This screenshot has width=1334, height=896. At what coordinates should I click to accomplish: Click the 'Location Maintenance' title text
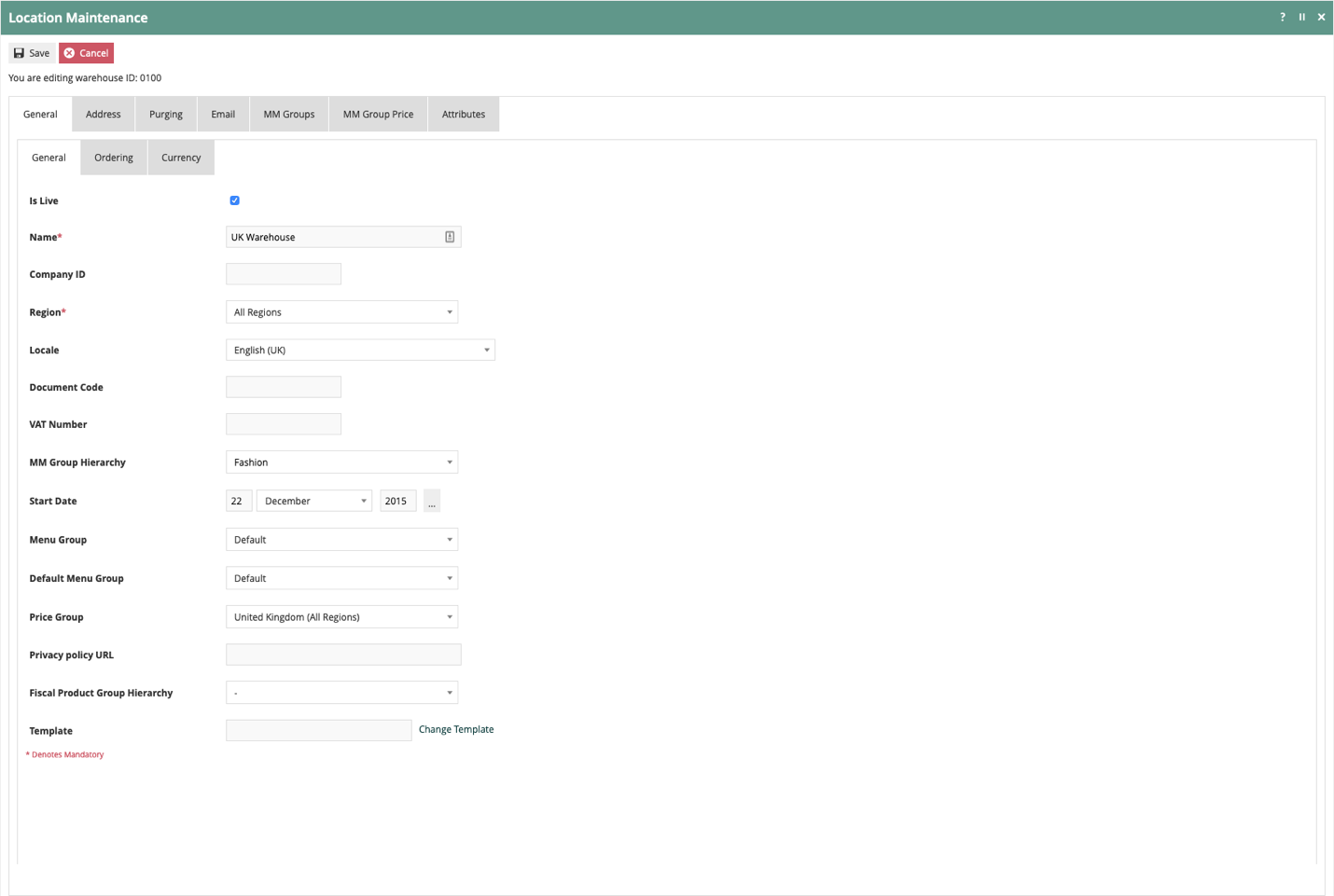tap(78, 18)
